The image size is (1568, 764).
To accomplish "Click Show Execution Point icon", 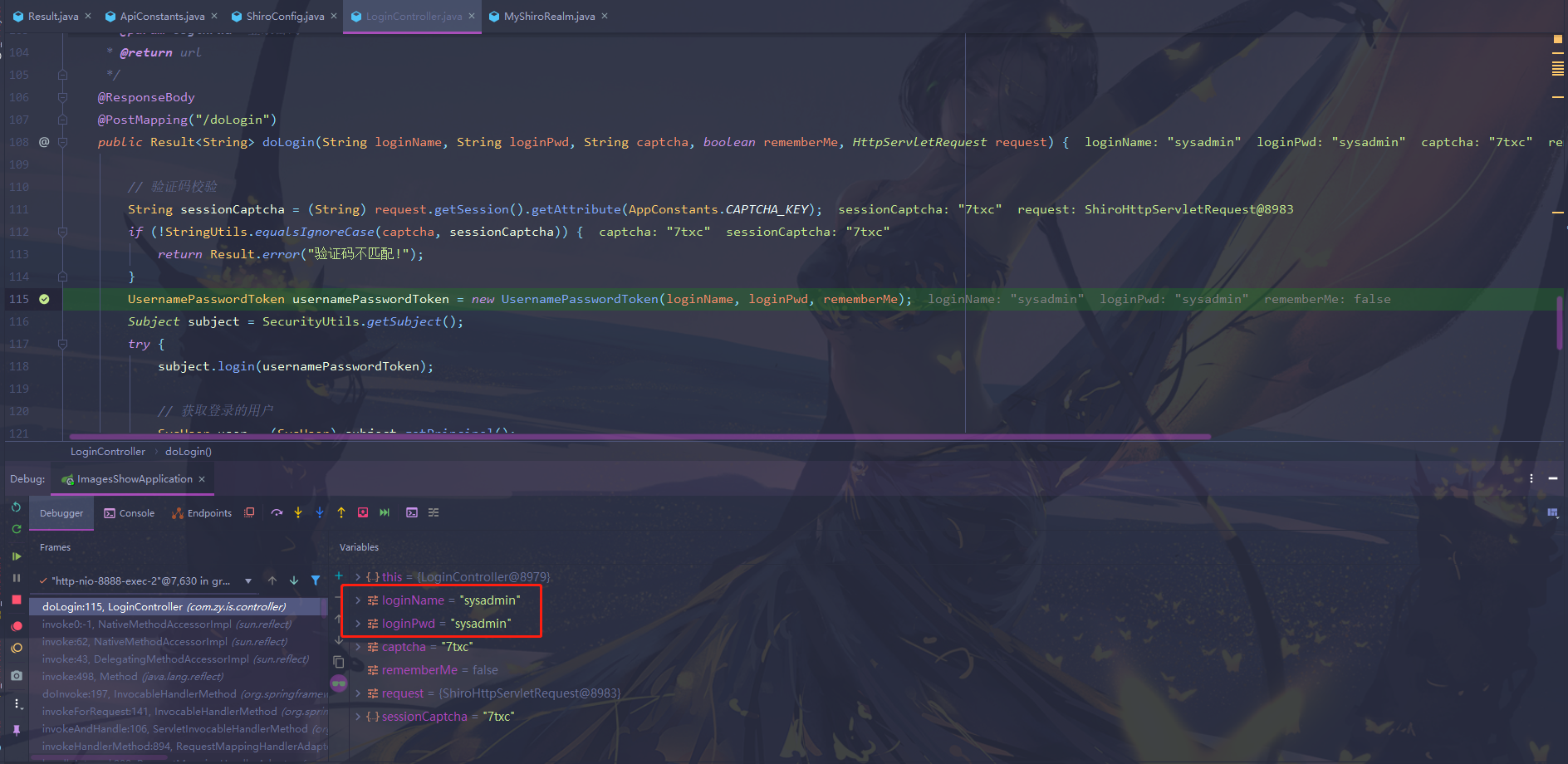I will (x=249, y=513).
